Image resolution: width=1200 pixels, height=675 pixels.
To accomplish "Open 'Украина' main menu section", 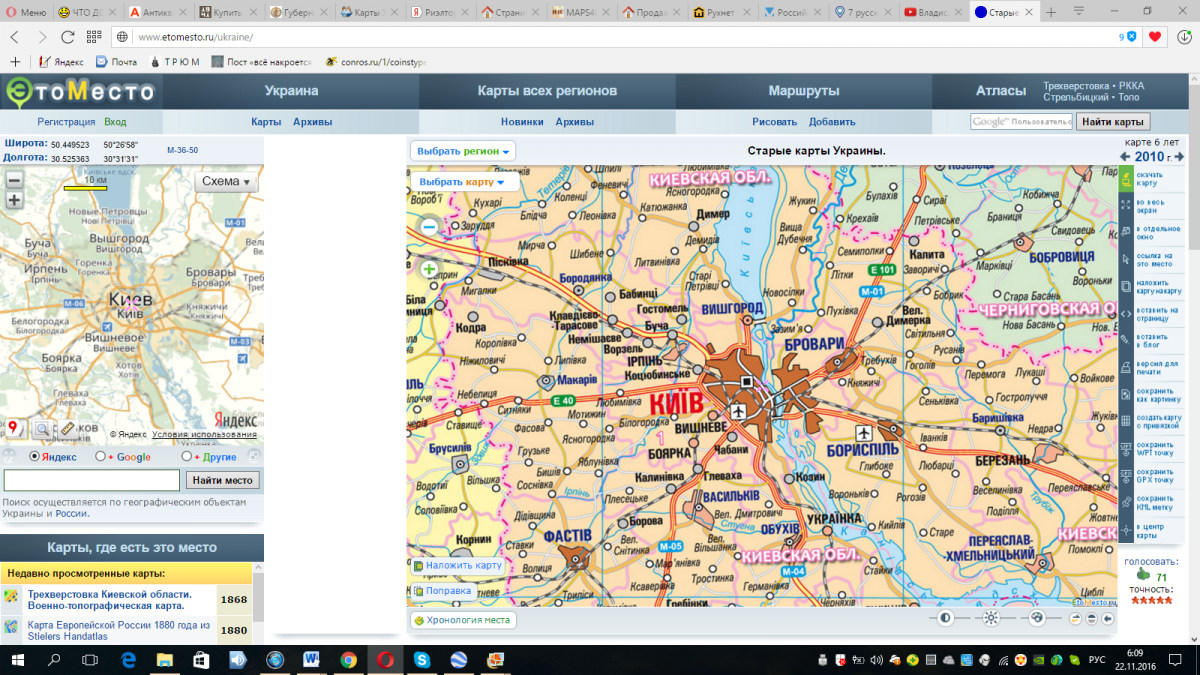I will pyautogui.click(x=291, y=91).
